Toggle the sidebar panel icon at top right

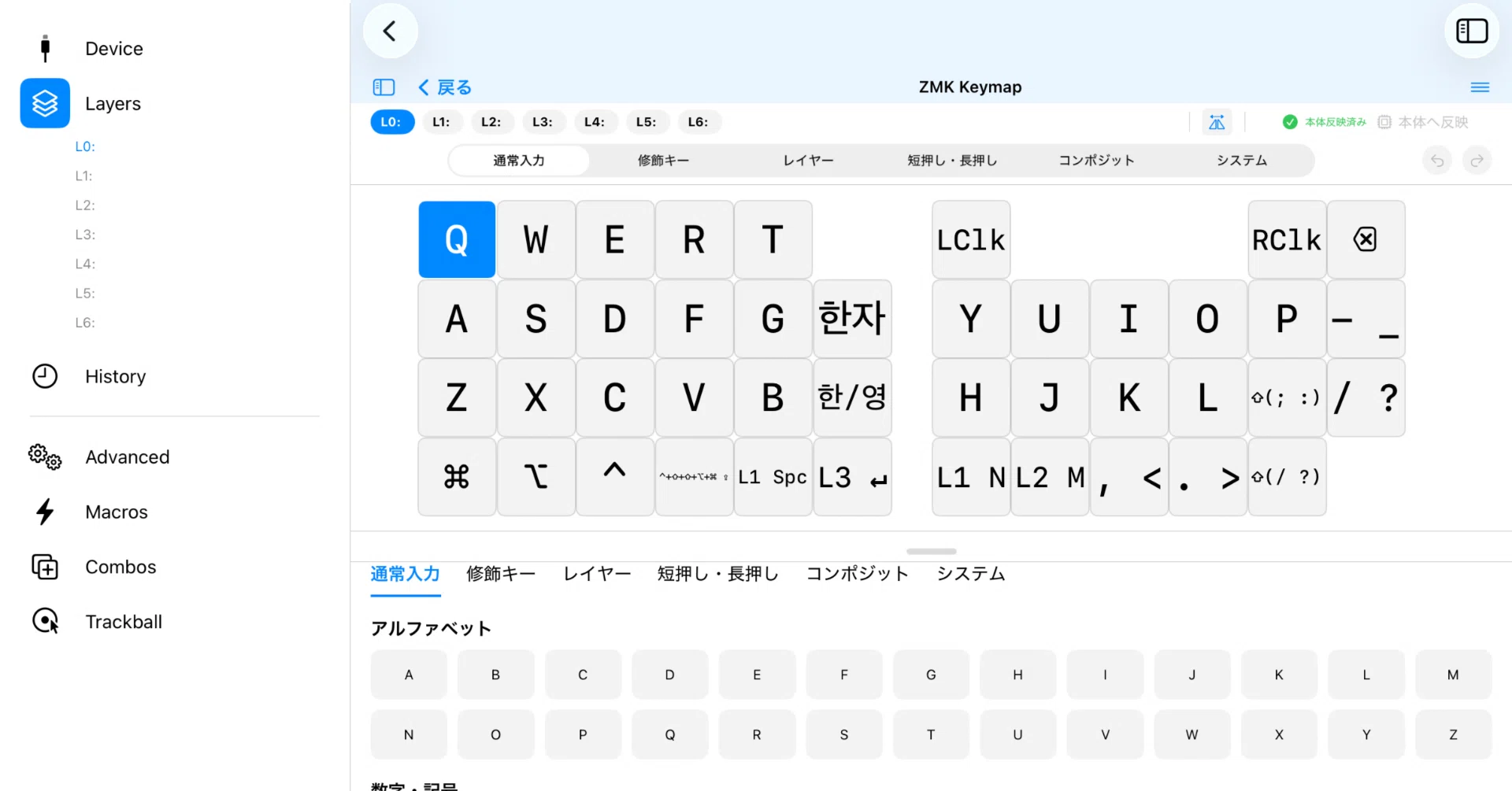click(x=1472, y=31)
